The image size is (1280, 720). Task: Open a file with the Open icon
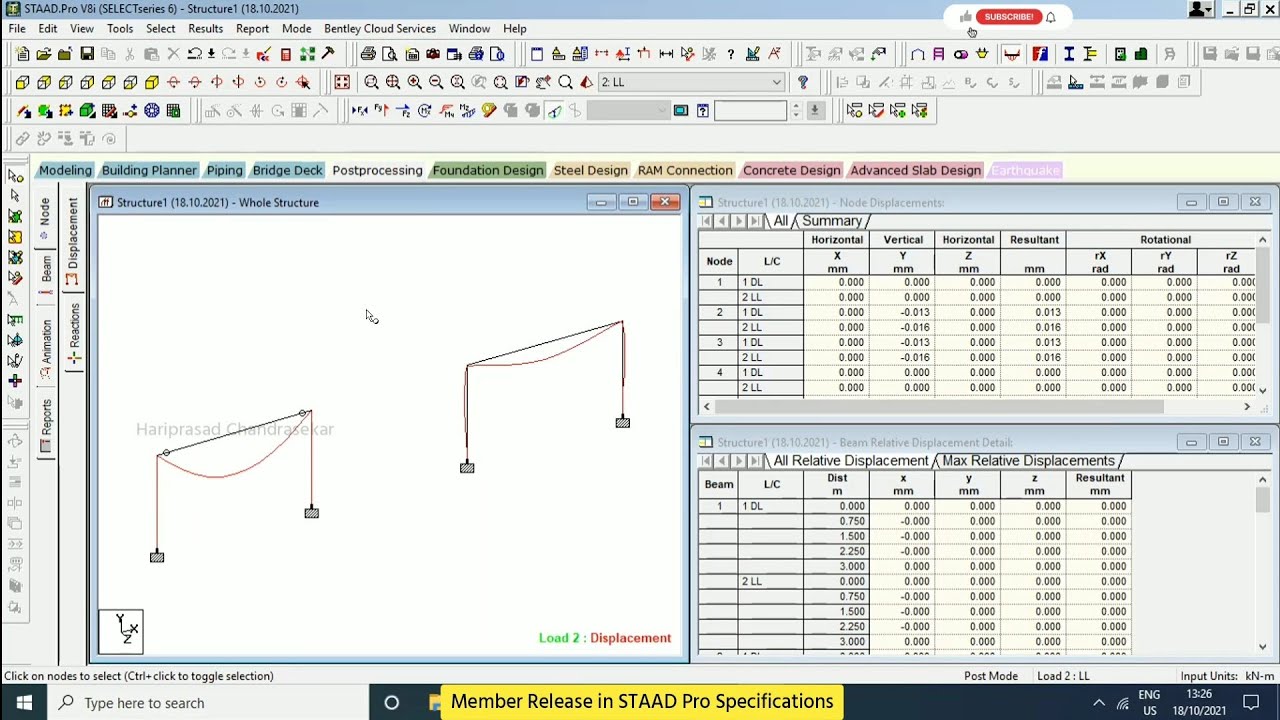pyautogui.click(x=44, y=54)
